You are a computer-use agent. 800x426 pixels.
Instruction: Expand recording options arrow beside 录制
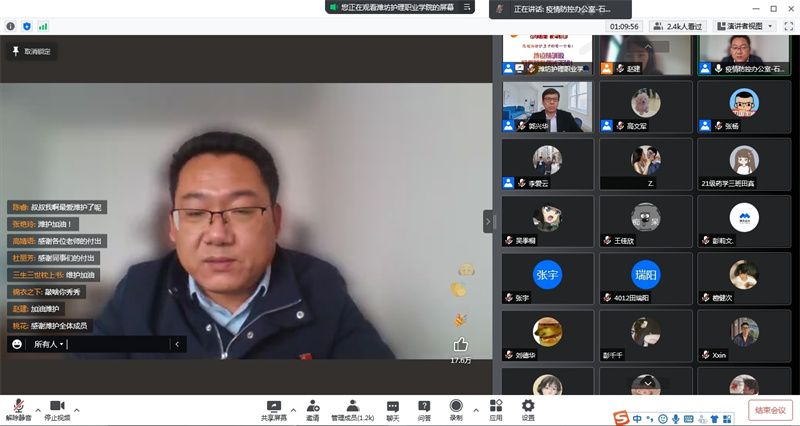click(x=476, y=410)
